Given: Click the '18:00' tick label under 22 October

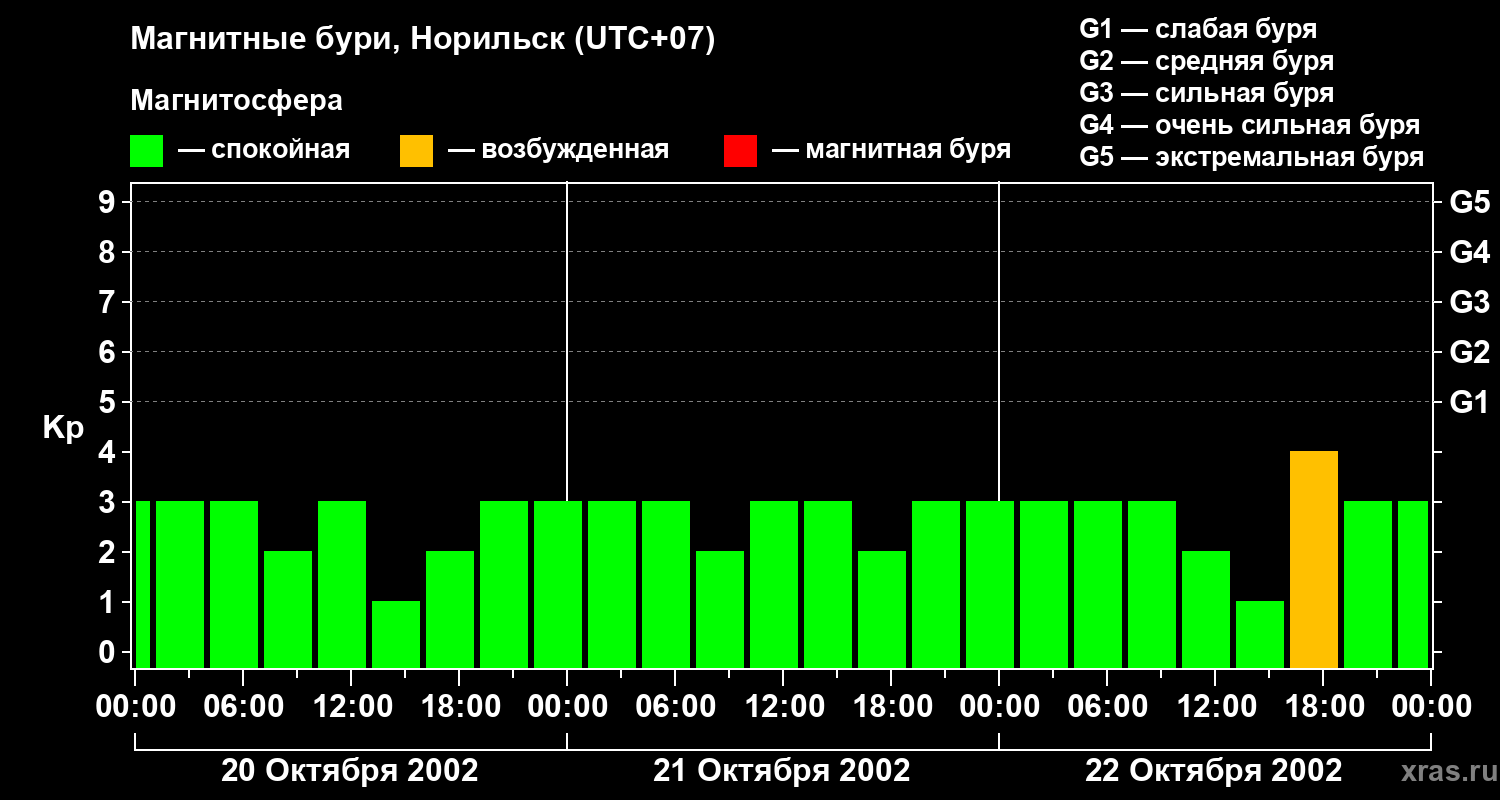Looking at the screenshot, I should point(1323,707).
